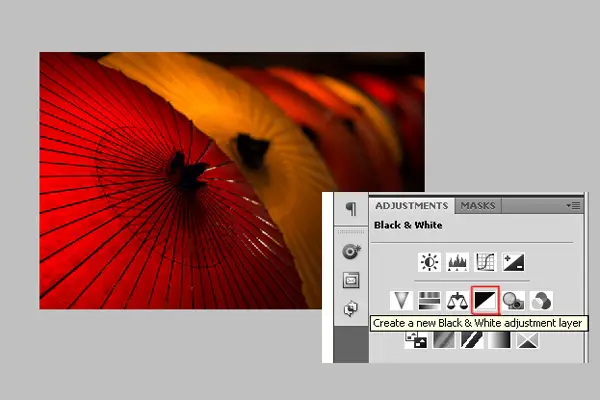
Task: Click the Selective Color icon
Action: (x=526, y=341)
